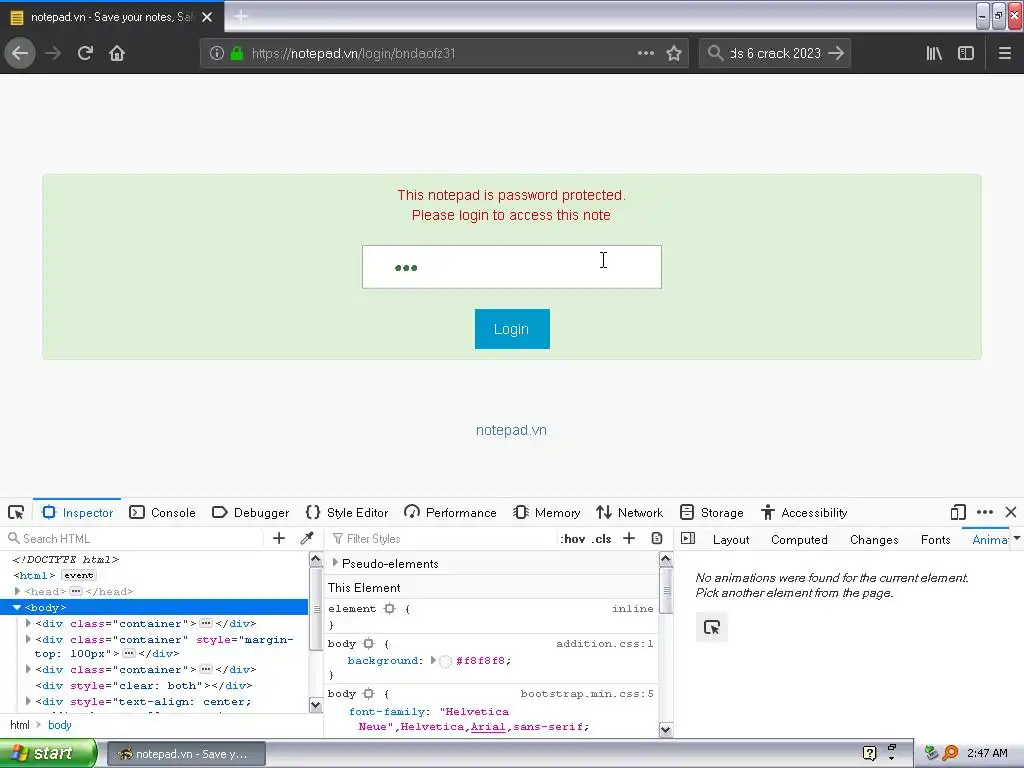Expand first container div node
The height and width of the screenshot is (768, 1024).
coord(28,623)
